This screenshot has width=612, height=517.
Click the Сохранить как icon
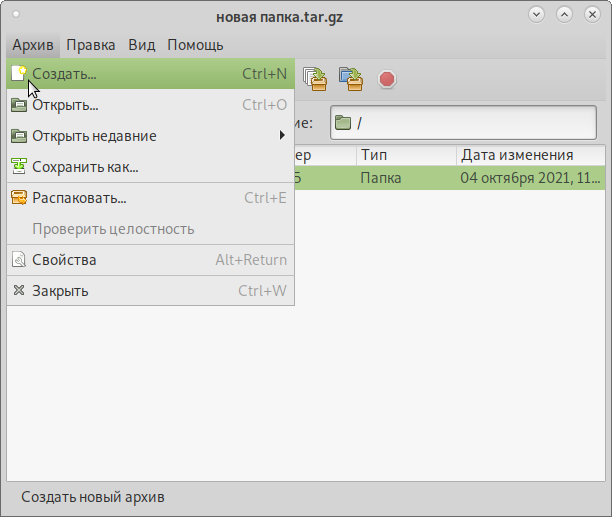click(x=18, y=167)
